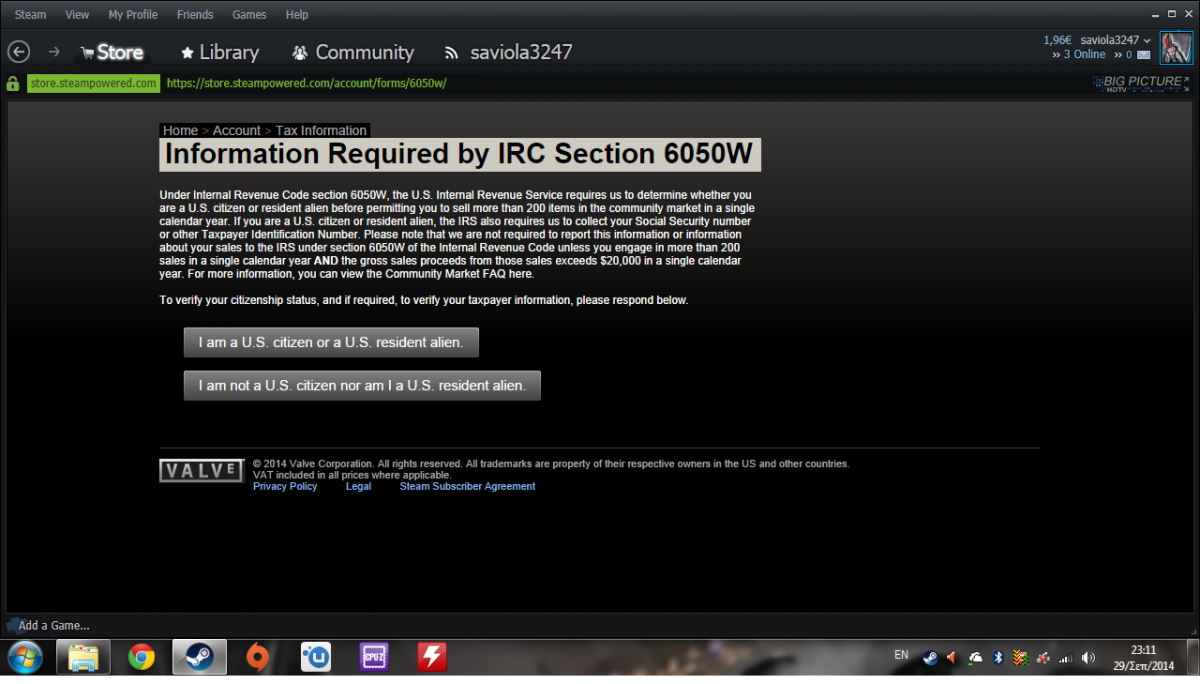Open the Privacy Policy link
Viewport: 1200px width, 684px height.
point(285,486)
